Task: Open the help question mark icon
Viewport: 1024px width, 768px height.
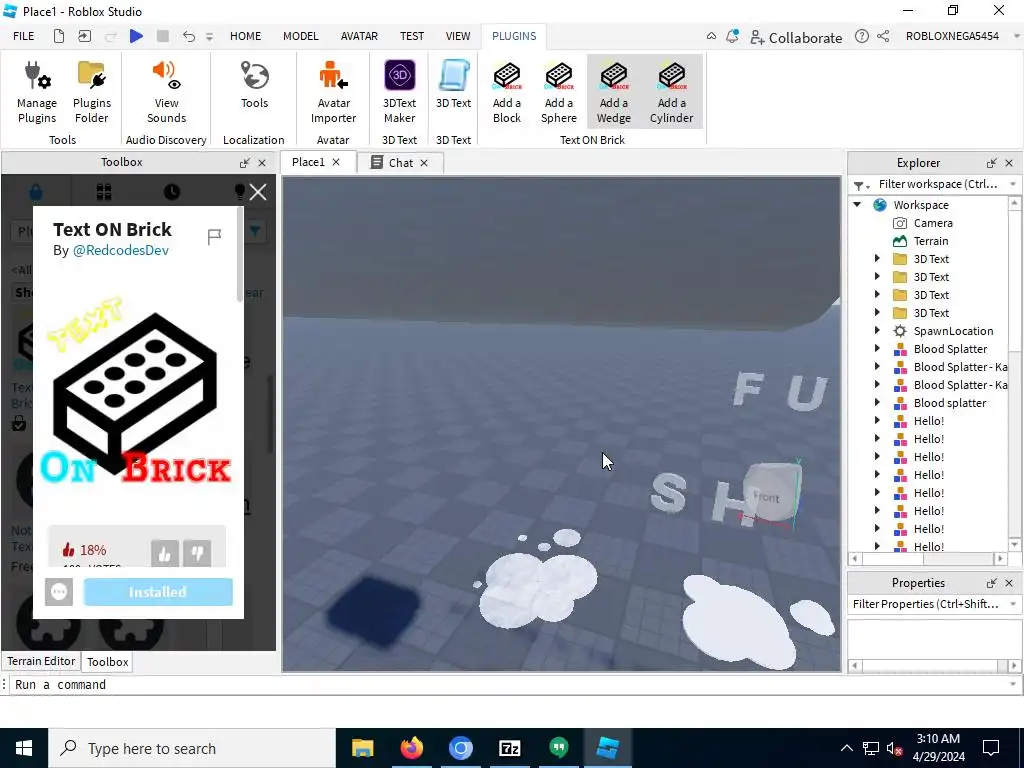Action: pyautogui.click(x=861, y=36)
